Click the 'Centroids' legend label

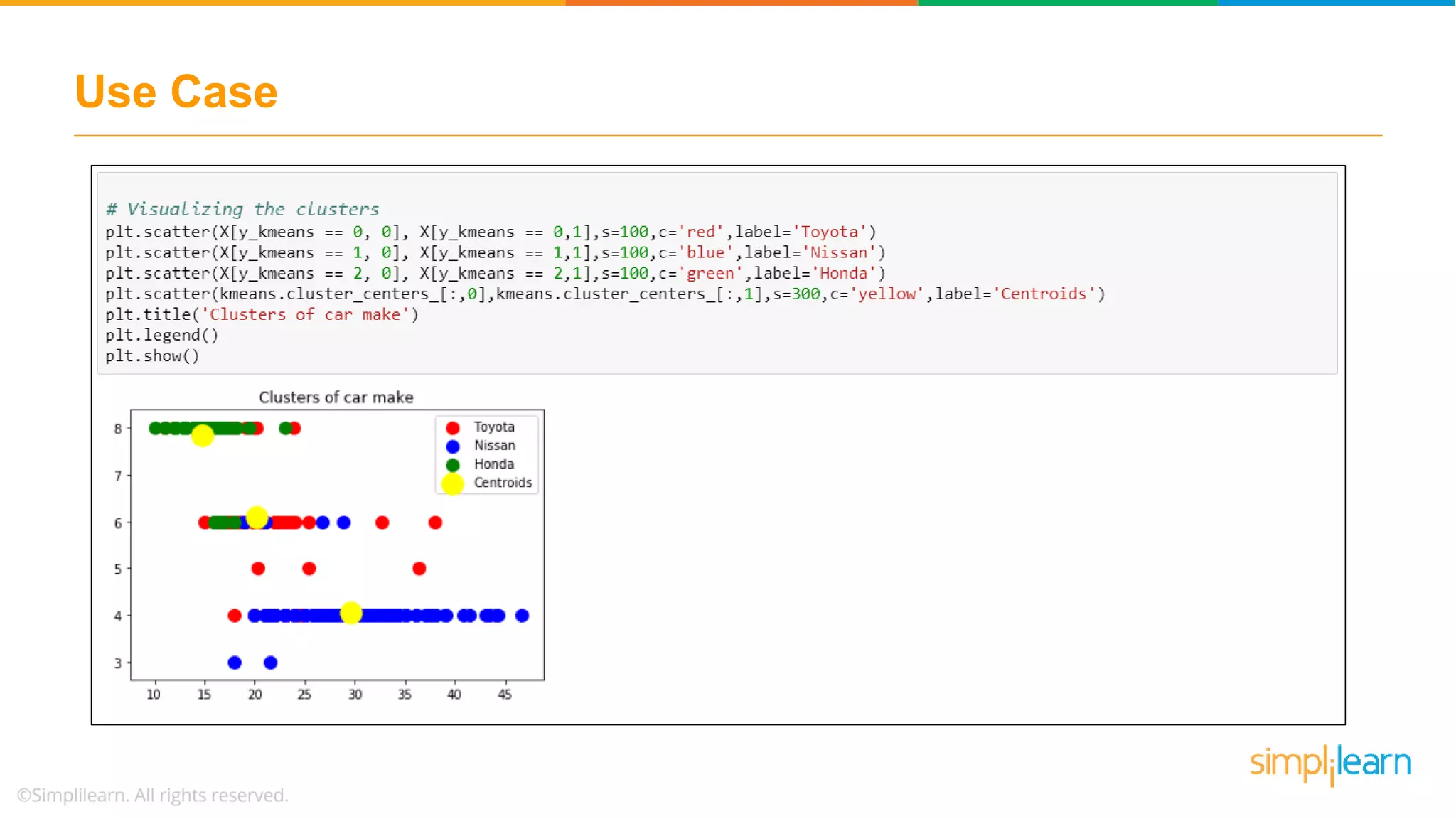point(503,483)
